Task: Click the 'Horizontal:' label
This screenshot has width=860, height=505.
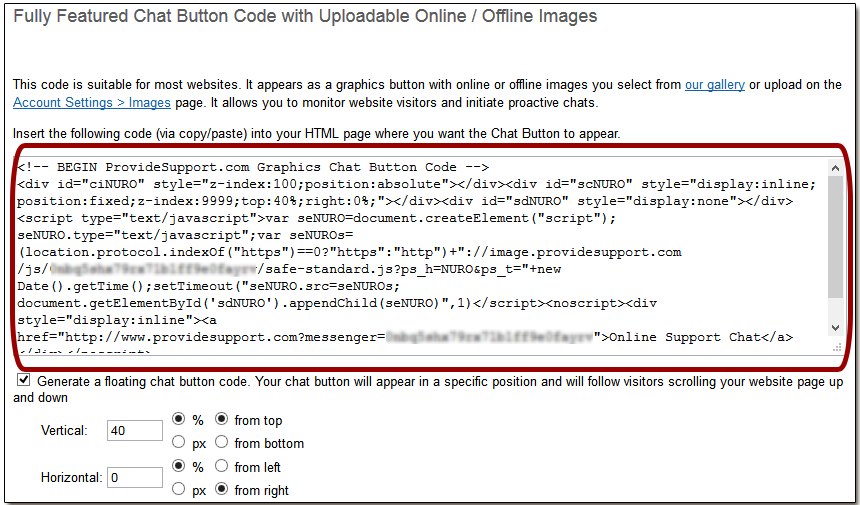Action: click(x=72, y=478)
